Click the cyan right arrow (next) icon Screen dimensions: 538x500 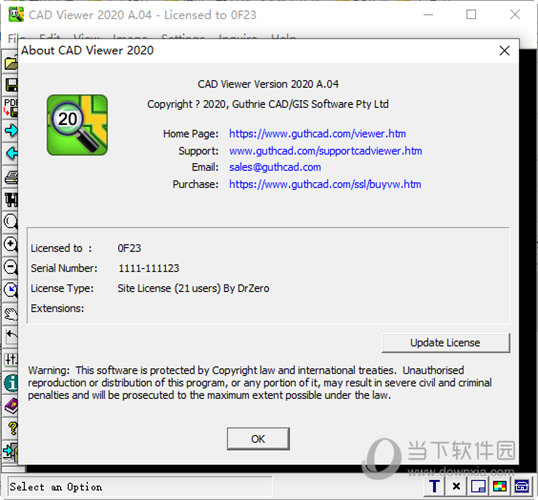11,130
